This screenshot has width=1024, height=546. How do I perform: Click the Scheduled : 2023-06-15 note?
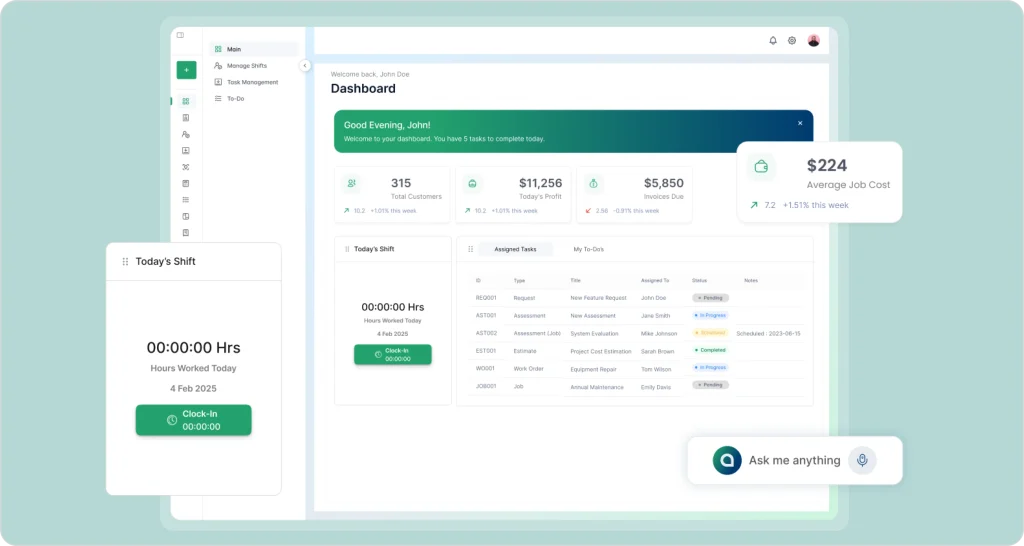coord(768,334)
